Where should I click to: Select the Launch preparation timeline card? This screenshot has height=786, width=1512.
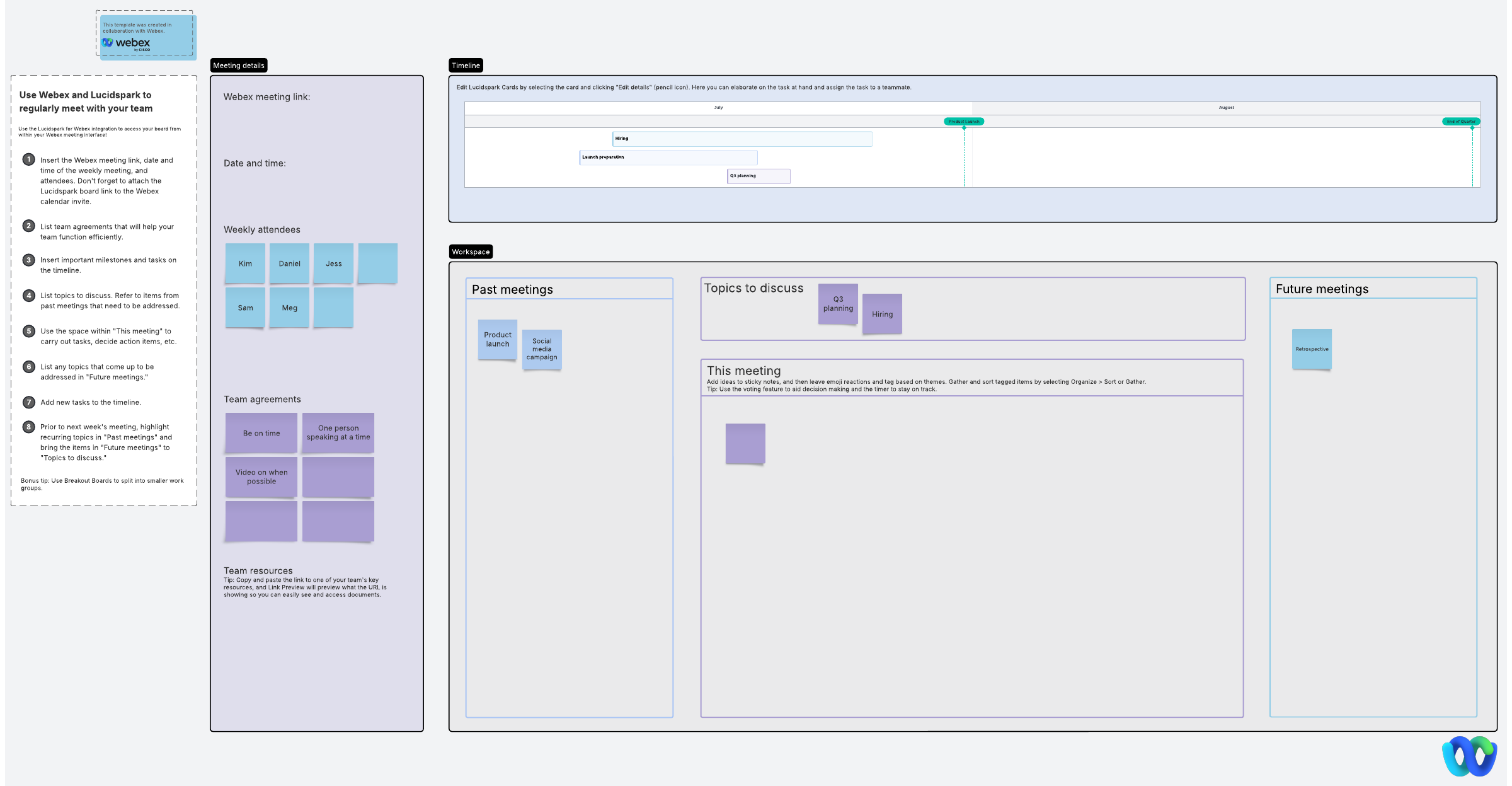(668, 158)
